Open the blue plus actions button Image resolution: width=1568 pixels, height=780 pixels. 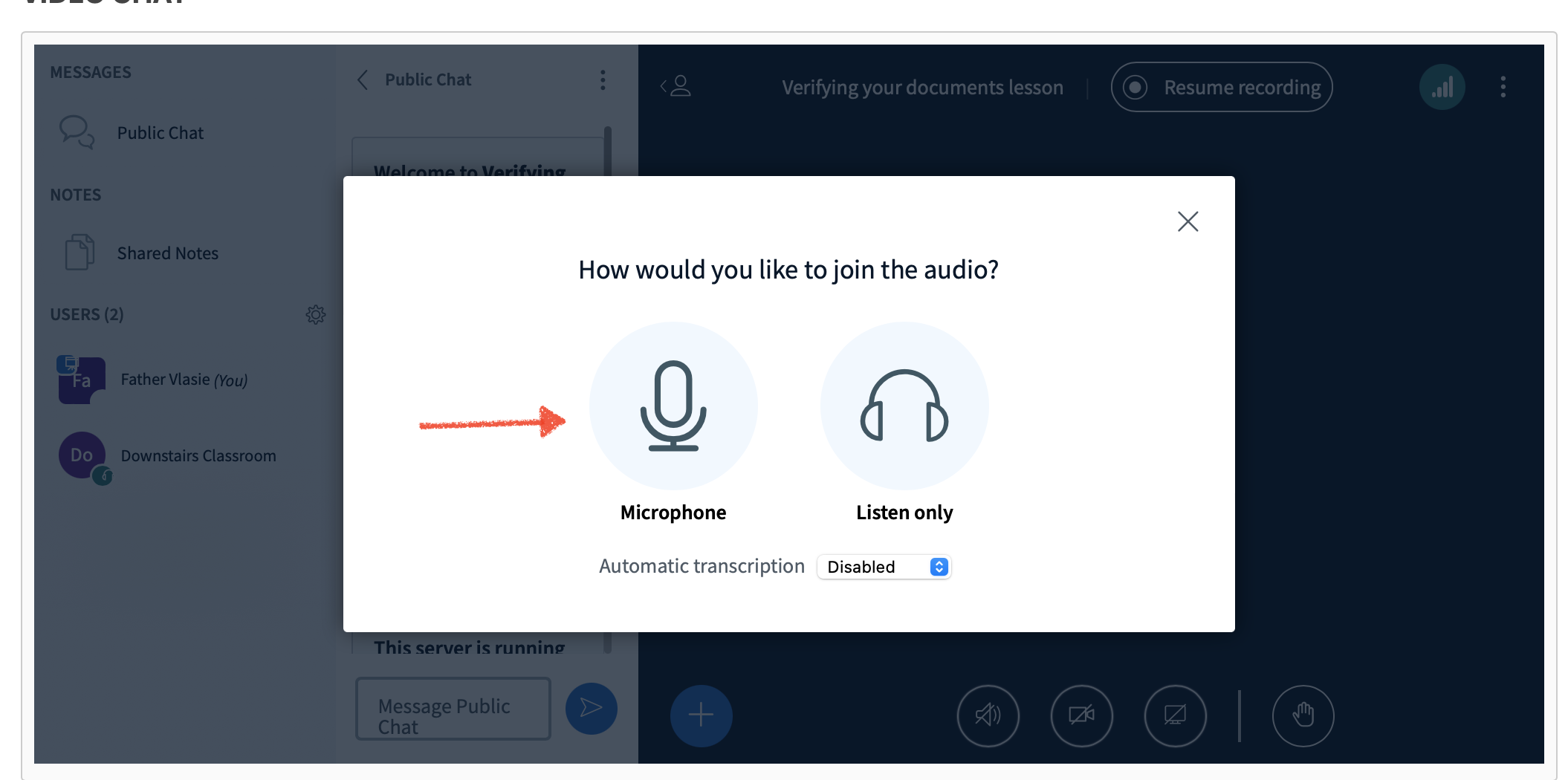701,715
